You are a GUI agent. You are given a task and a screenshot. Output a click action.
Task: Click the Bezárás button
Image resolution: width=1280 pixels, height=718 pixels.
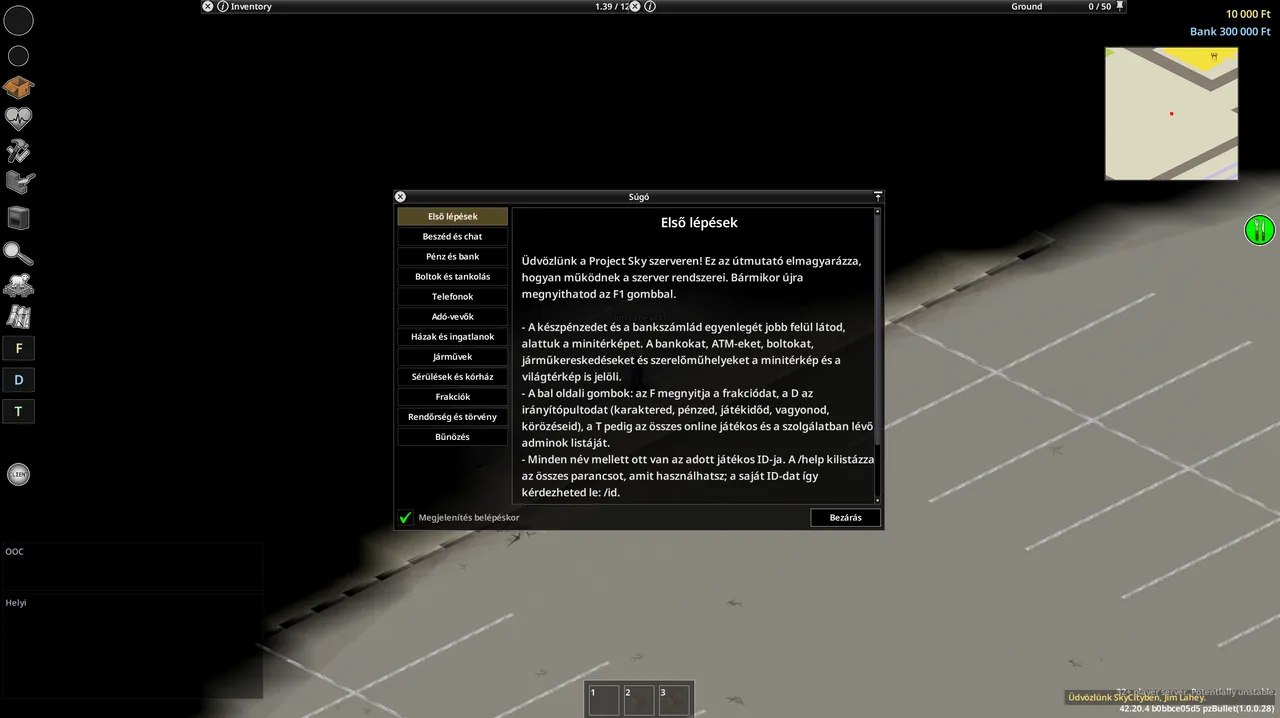tap(846, 518)
